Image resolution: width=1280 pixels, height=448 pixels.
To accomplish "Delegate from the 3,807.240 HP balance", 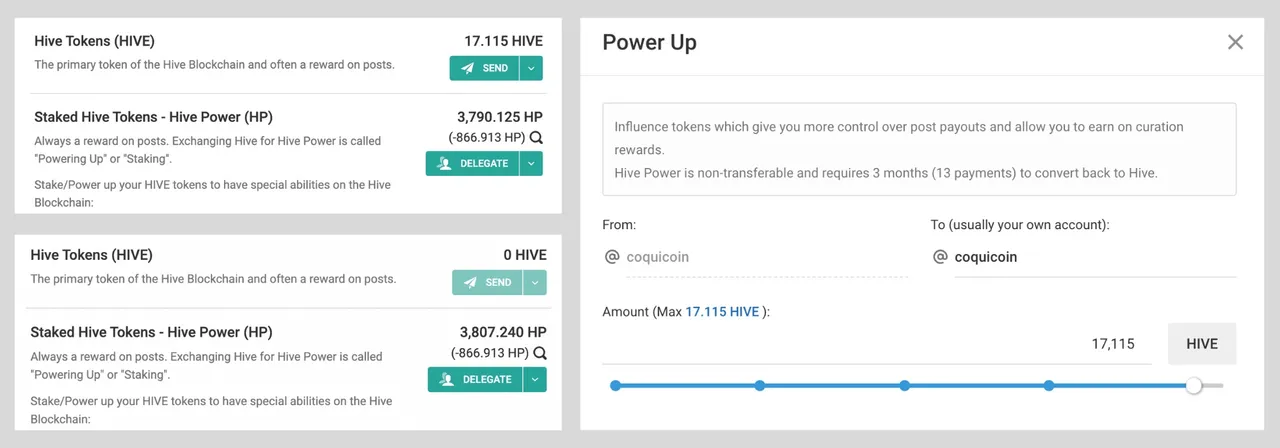I will tap(475, 379).
